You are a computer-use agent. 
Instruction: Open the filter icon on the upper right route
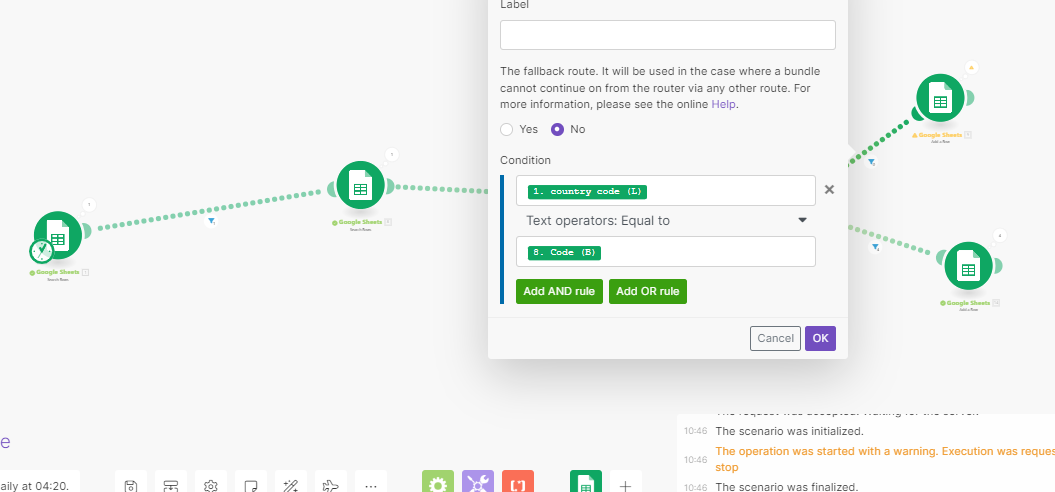(x=871, y=162)
